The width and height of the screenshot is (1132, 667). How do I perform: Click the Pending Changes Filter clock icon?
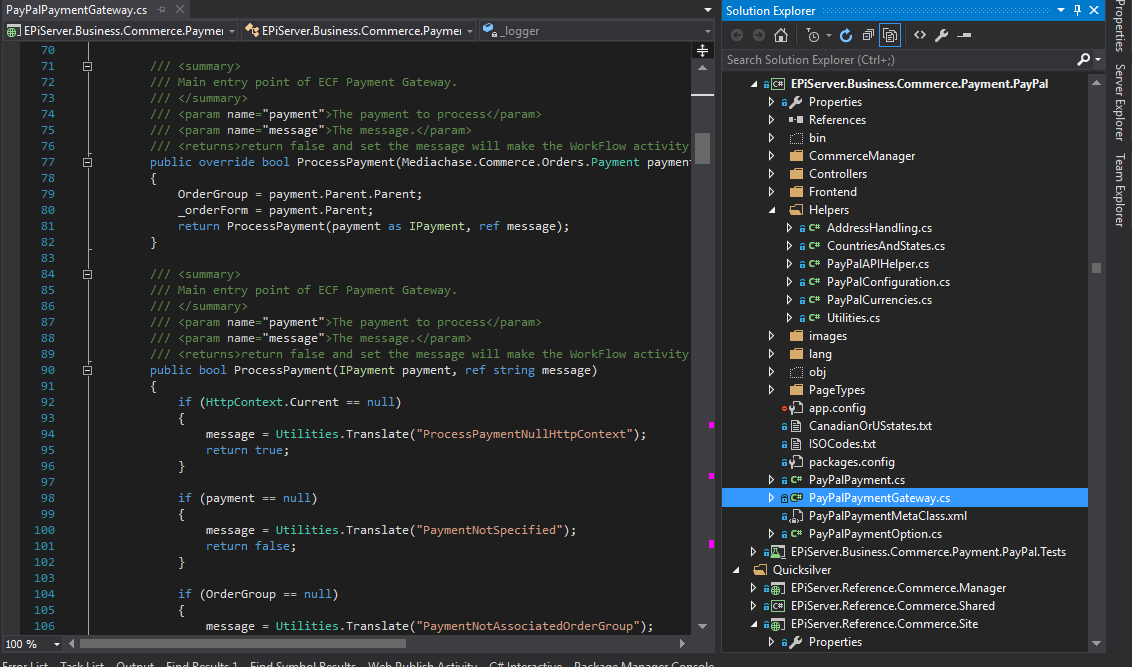[813, 35]
